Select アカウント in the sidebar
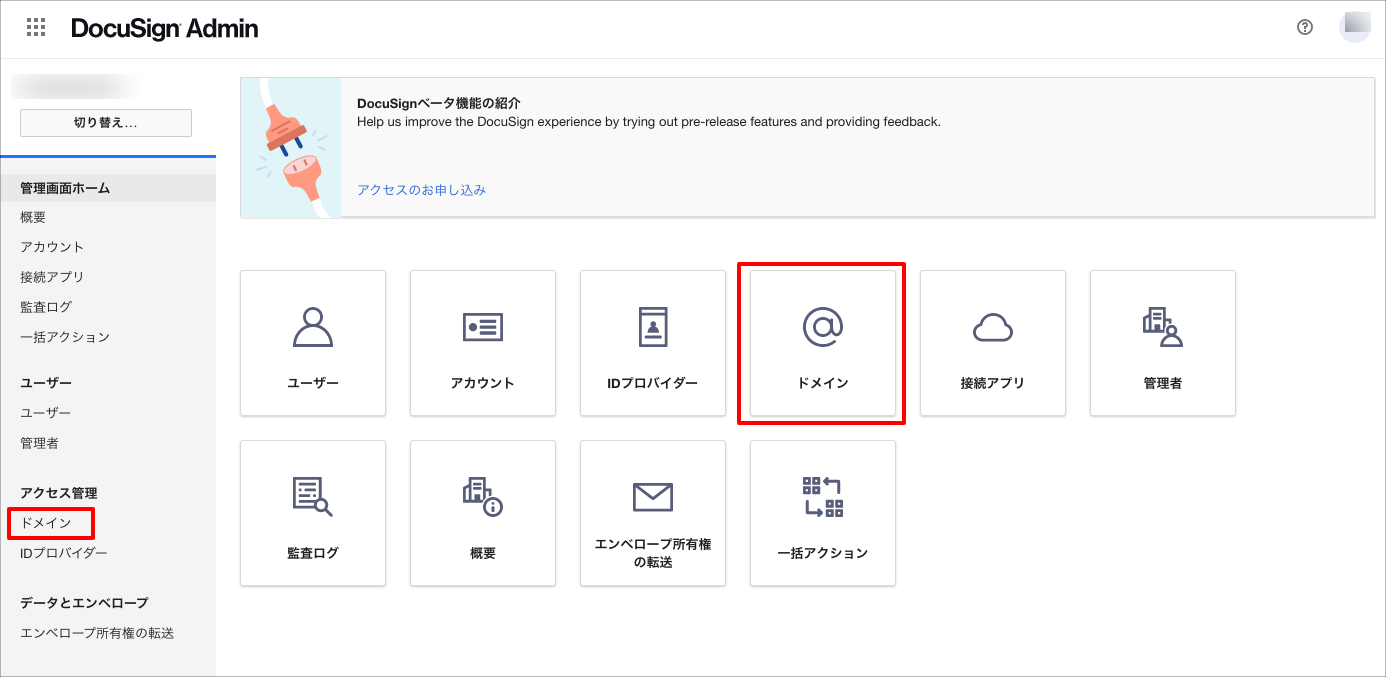 pyautogui.click(x=52, y=247)
